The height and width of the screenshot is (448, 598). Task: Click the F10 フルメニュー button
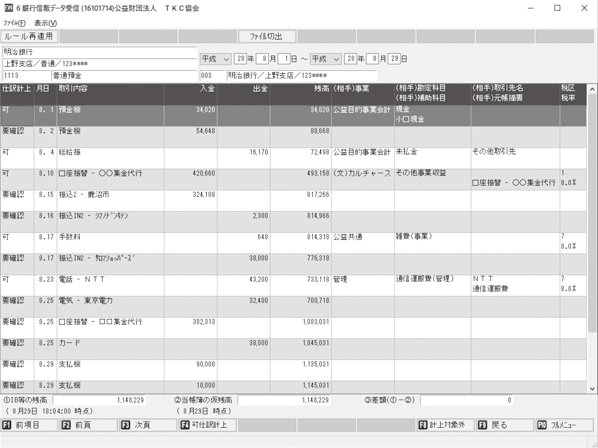(564, 425)
